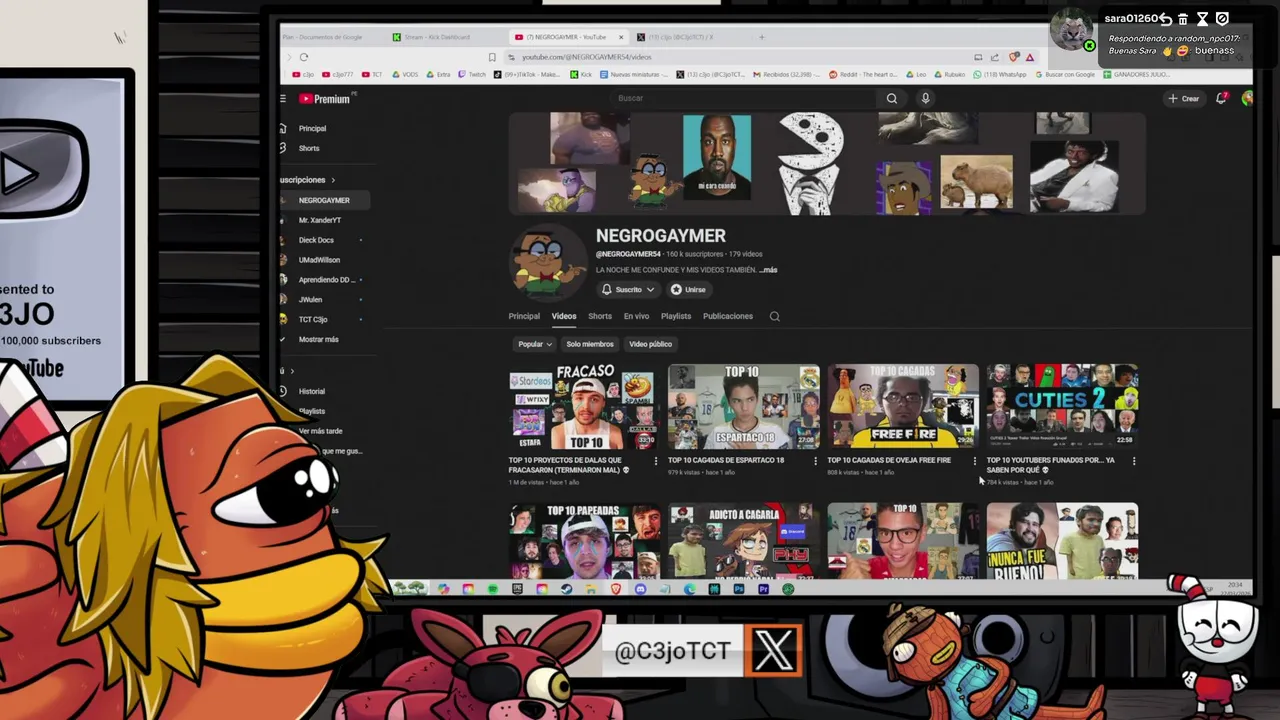This screenshot has height=720, width=1280.
Task: Select the channel Videos tab
Action: [564, 316]
